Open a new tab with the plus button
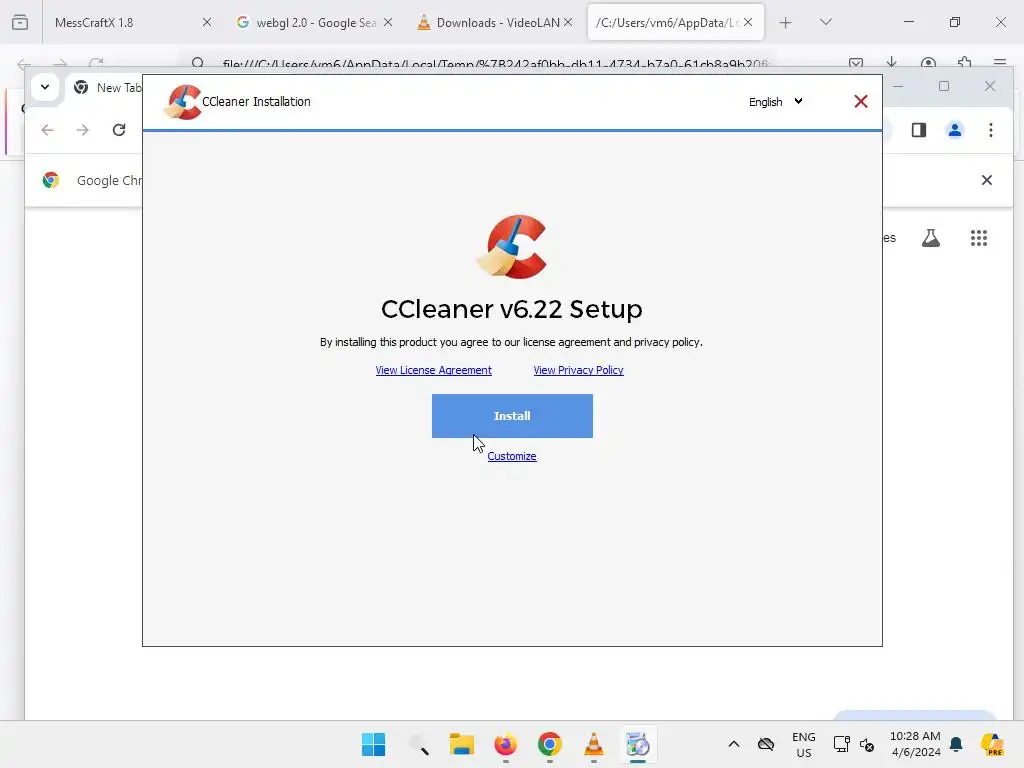This screenshot has width=1024, height=768. [786, 23]
